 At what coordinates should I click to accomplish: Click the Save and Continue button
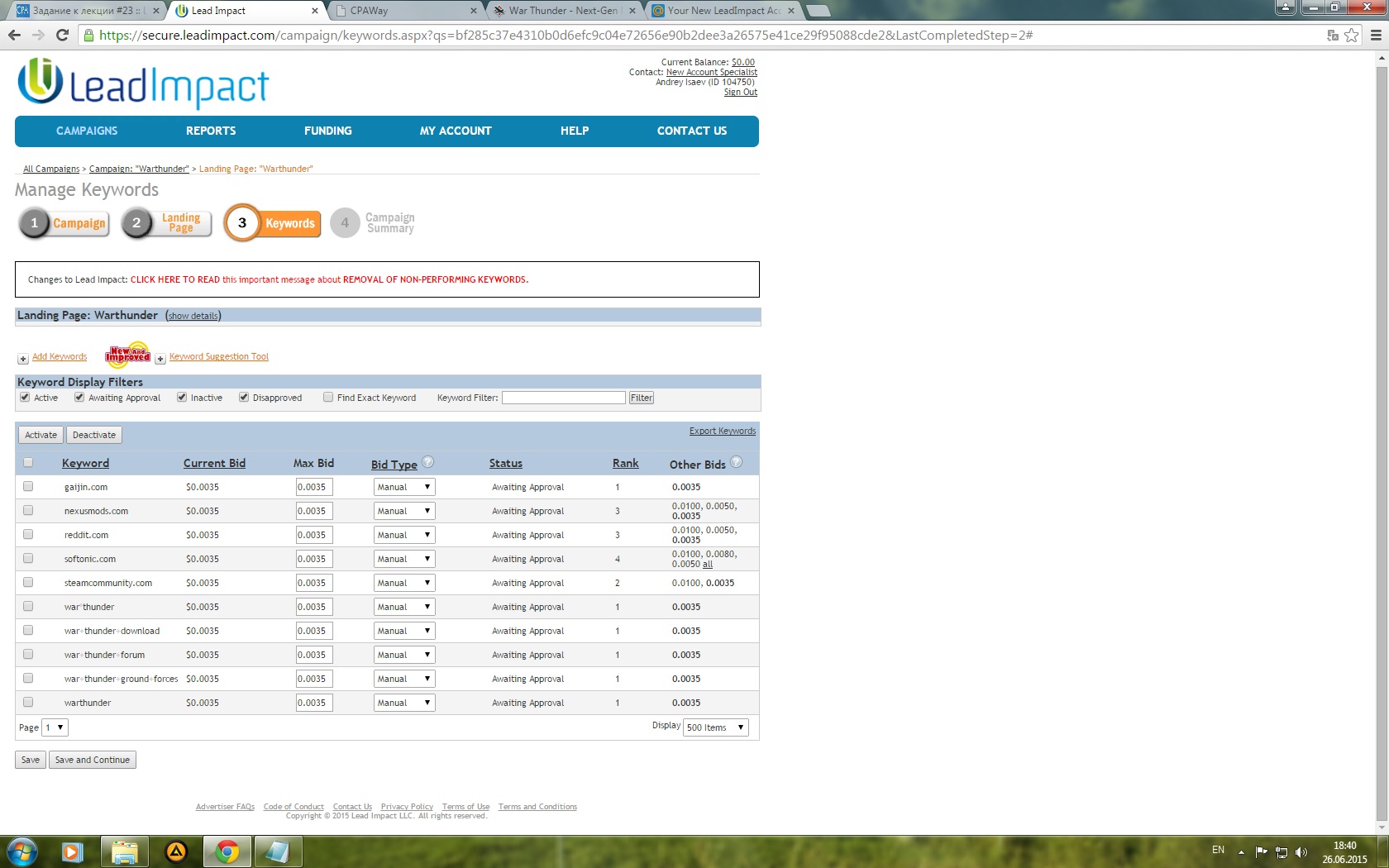tap(93, 760)
